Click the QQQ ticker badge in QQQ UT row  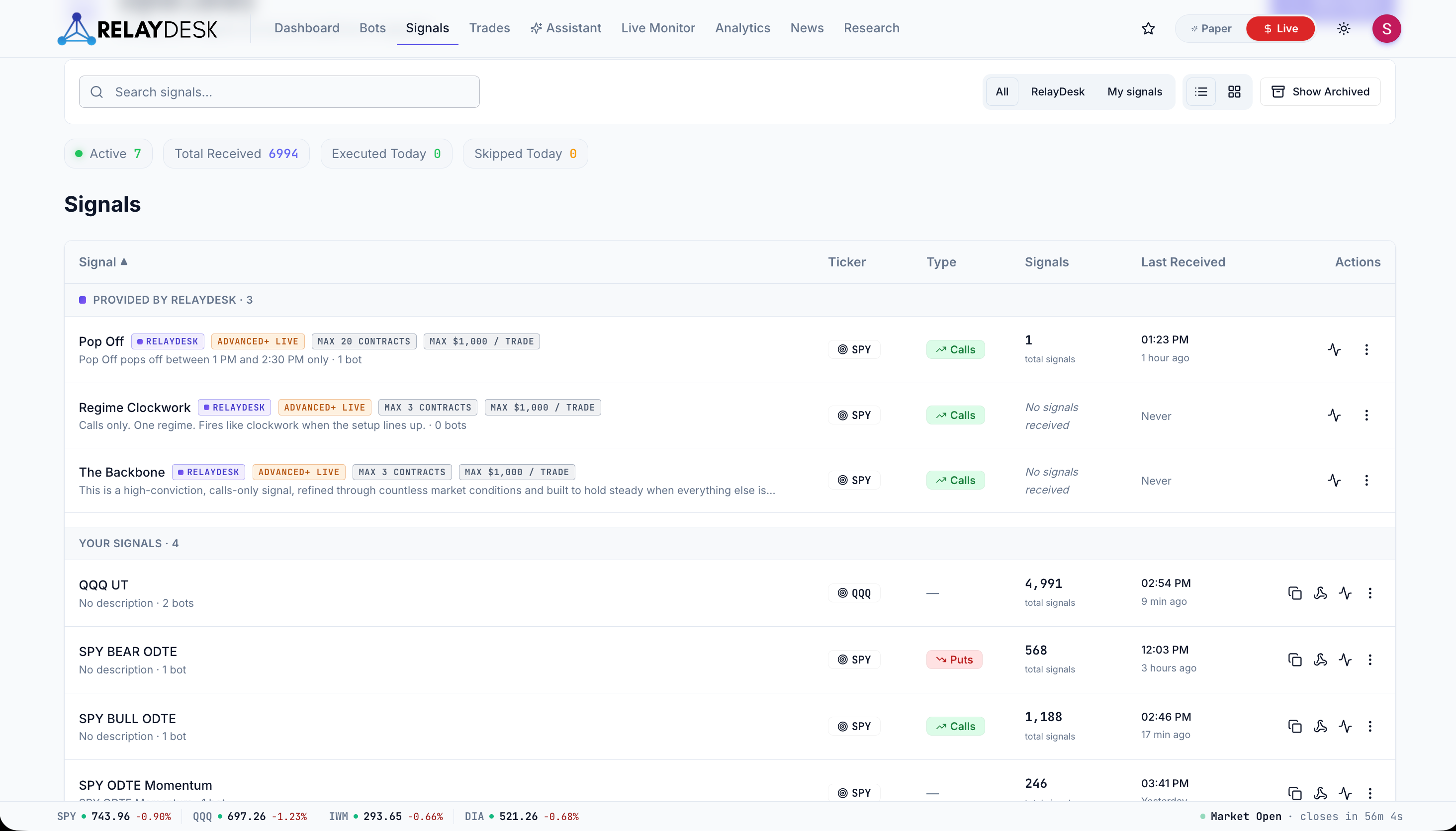pos(854,593)
